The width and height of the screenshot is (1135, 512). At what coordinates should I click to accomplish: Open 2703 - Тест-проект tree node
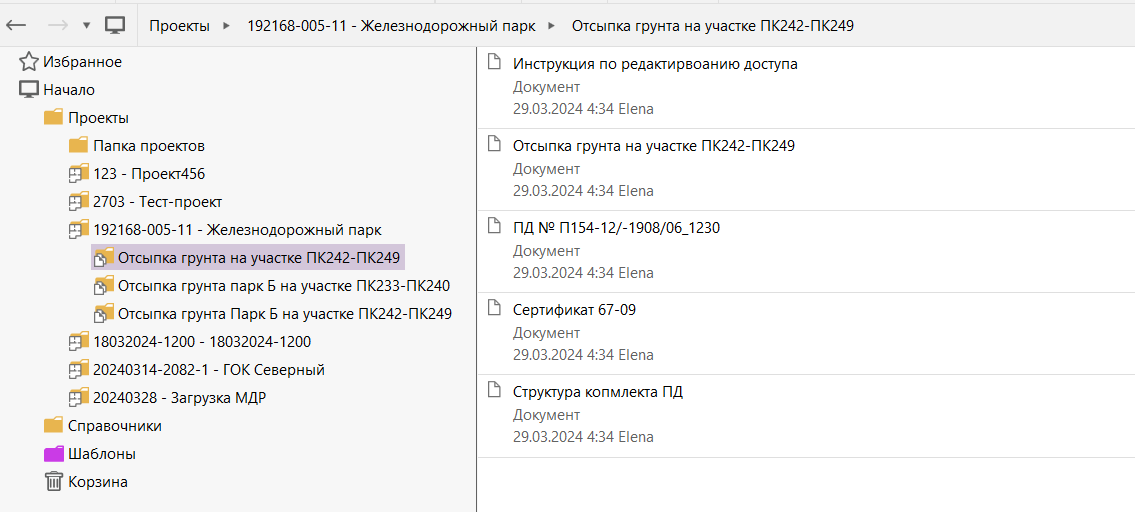coord(158,202)
